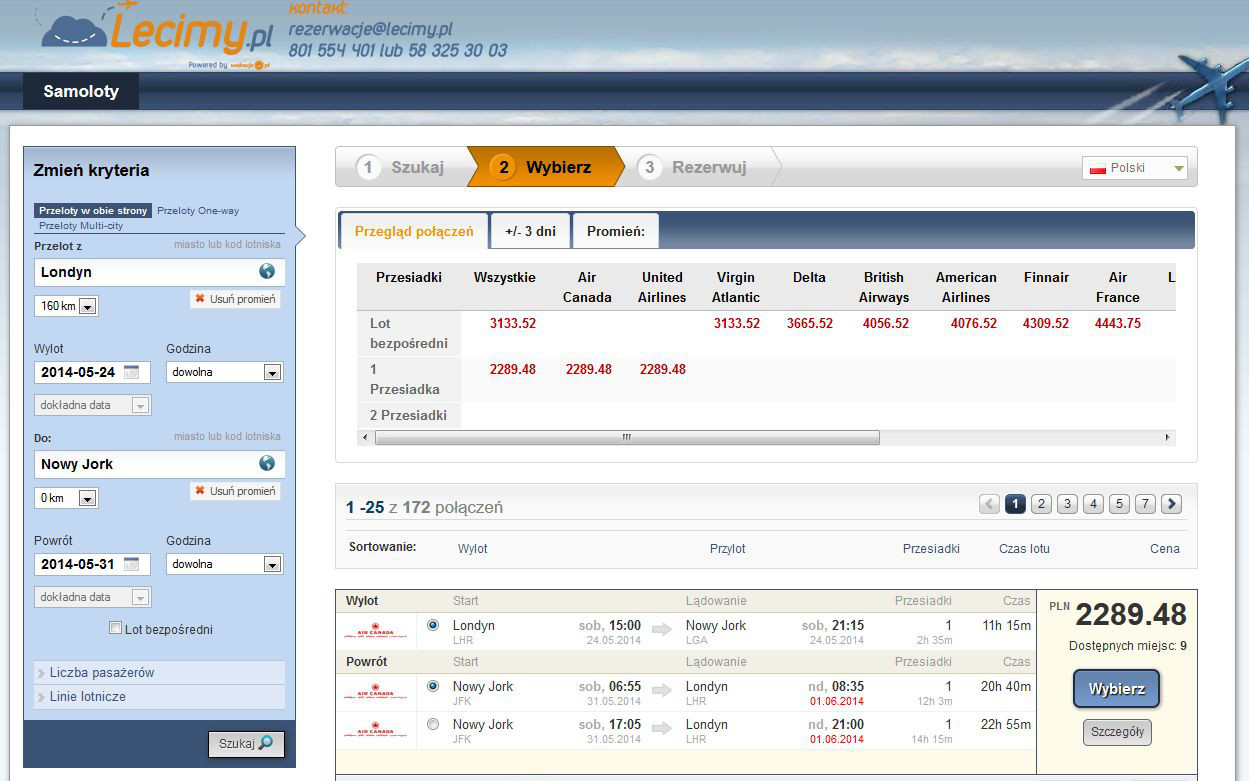Click the airline table horizontal scrollbar thumb
The height and width of the screenshot is (781, 1249).
coord(627,437)
